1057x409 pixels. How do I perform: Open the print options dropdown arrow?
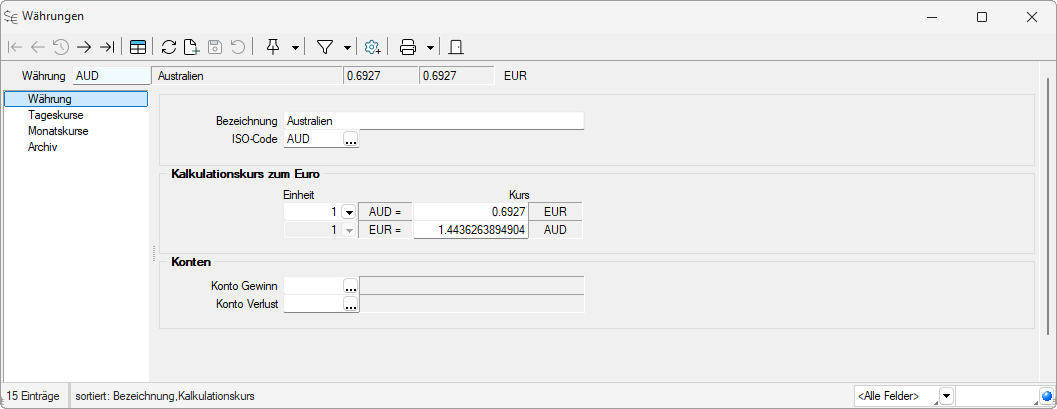(430, 47)
